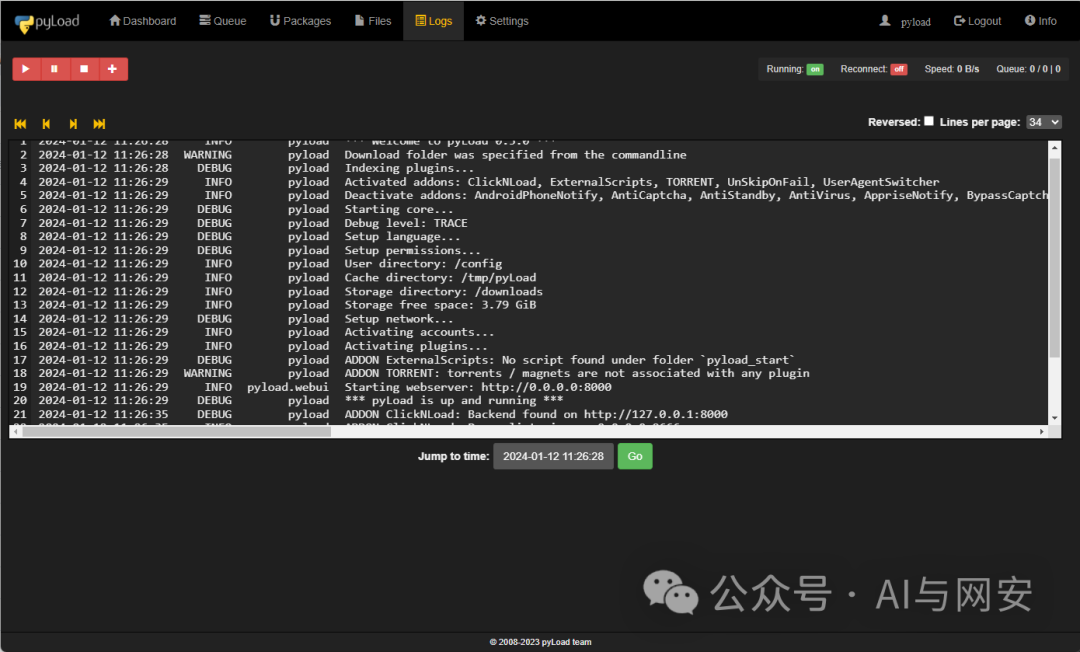Click log line 'Storage free space: 3.79 GiB'
The width and height of the screenshot is (1080, 652).
440,305
